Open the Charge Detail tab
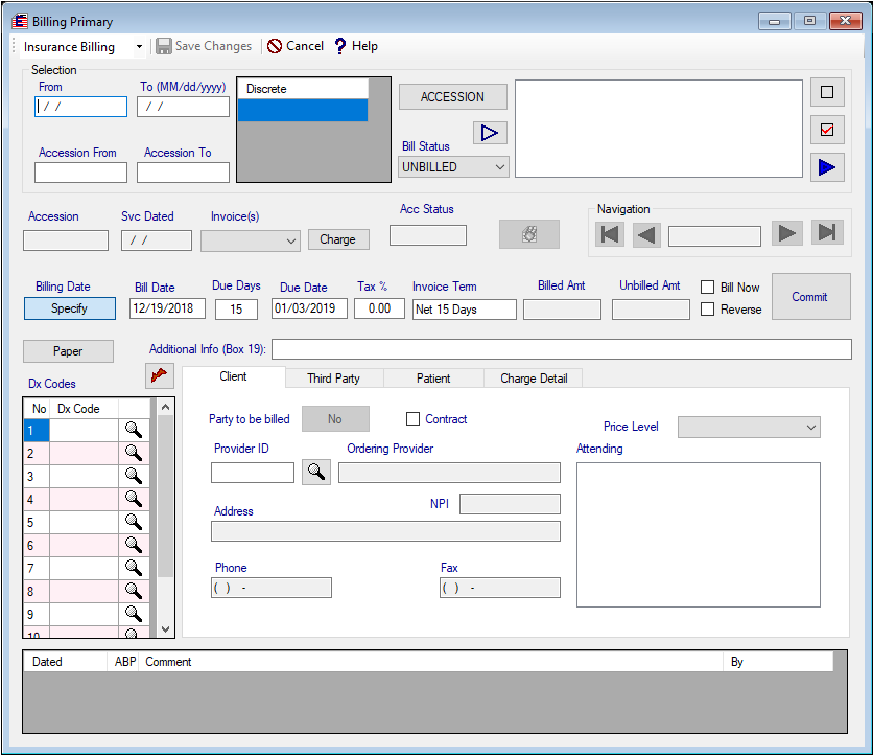 (x=533, y=378)
